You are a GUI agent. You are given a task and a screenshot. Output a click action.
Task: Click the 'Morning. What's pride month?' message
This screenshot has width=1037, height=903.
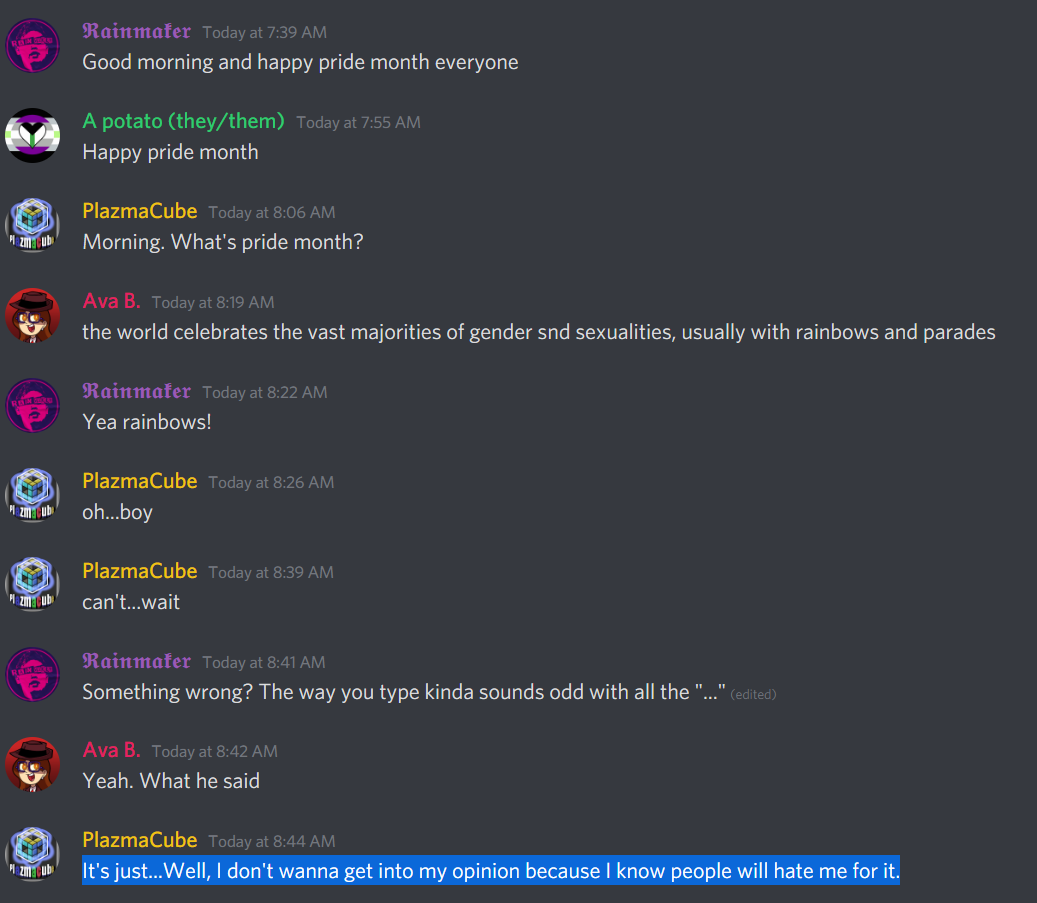click(x=223, y=242)
